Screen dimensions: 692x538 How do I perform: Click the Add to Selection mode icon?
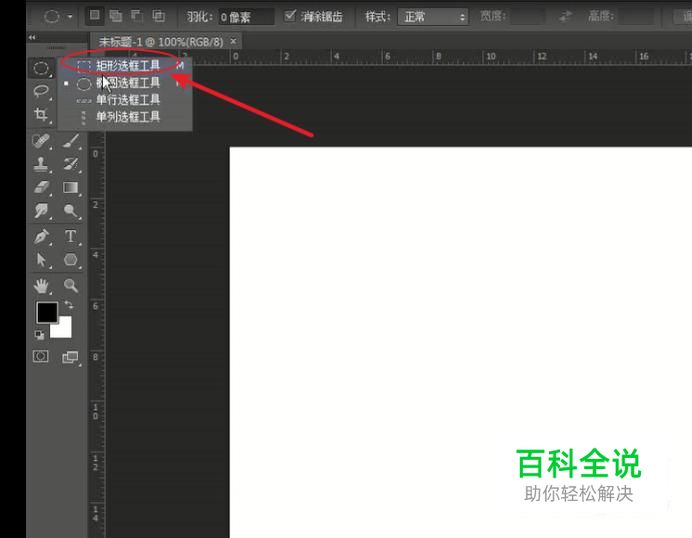[x=116, y=16]
